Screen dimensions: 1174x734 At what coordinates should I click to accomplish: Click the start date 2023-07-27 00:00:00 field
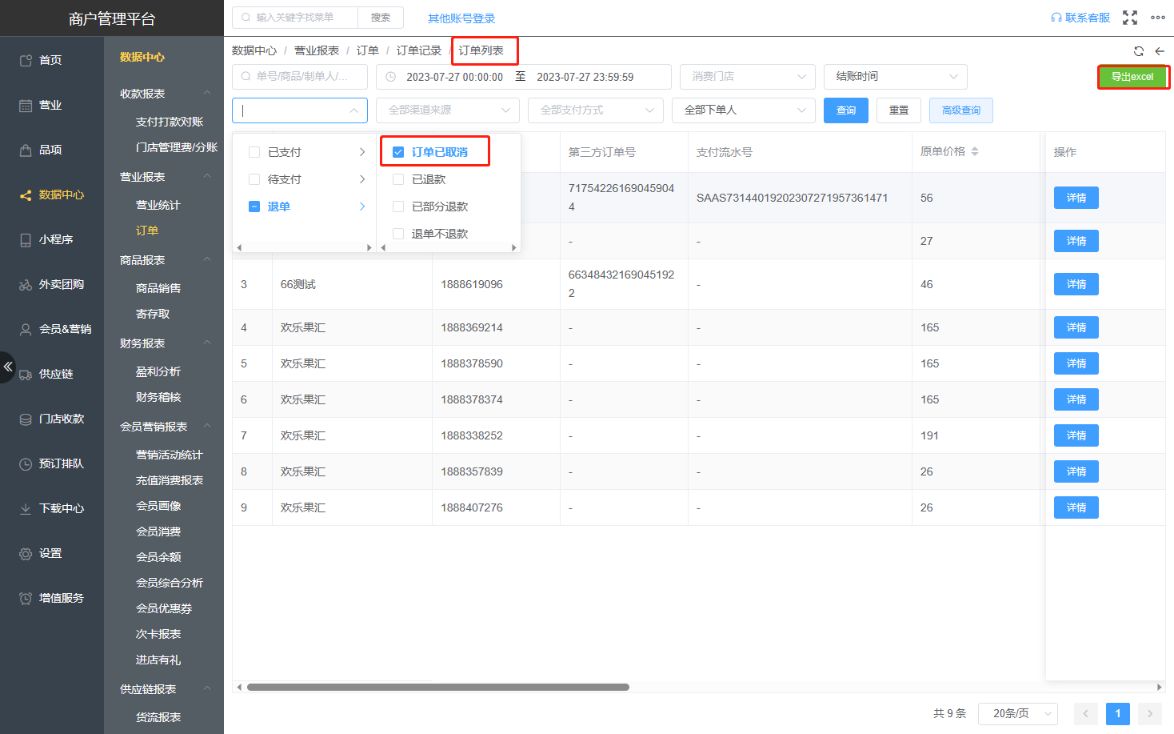454,77
